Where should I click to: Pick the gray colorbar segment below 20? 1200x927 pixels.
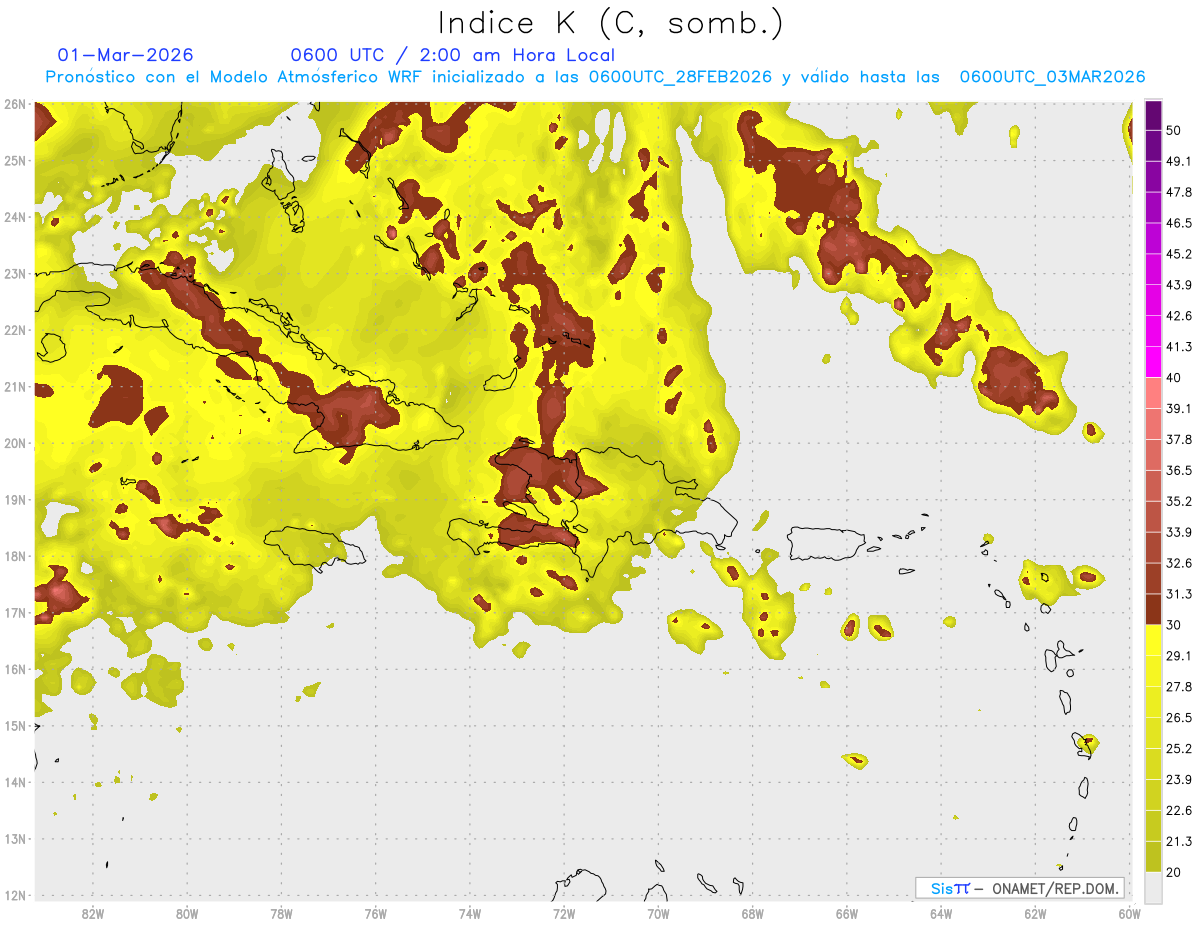click(x=1153, y=886)
